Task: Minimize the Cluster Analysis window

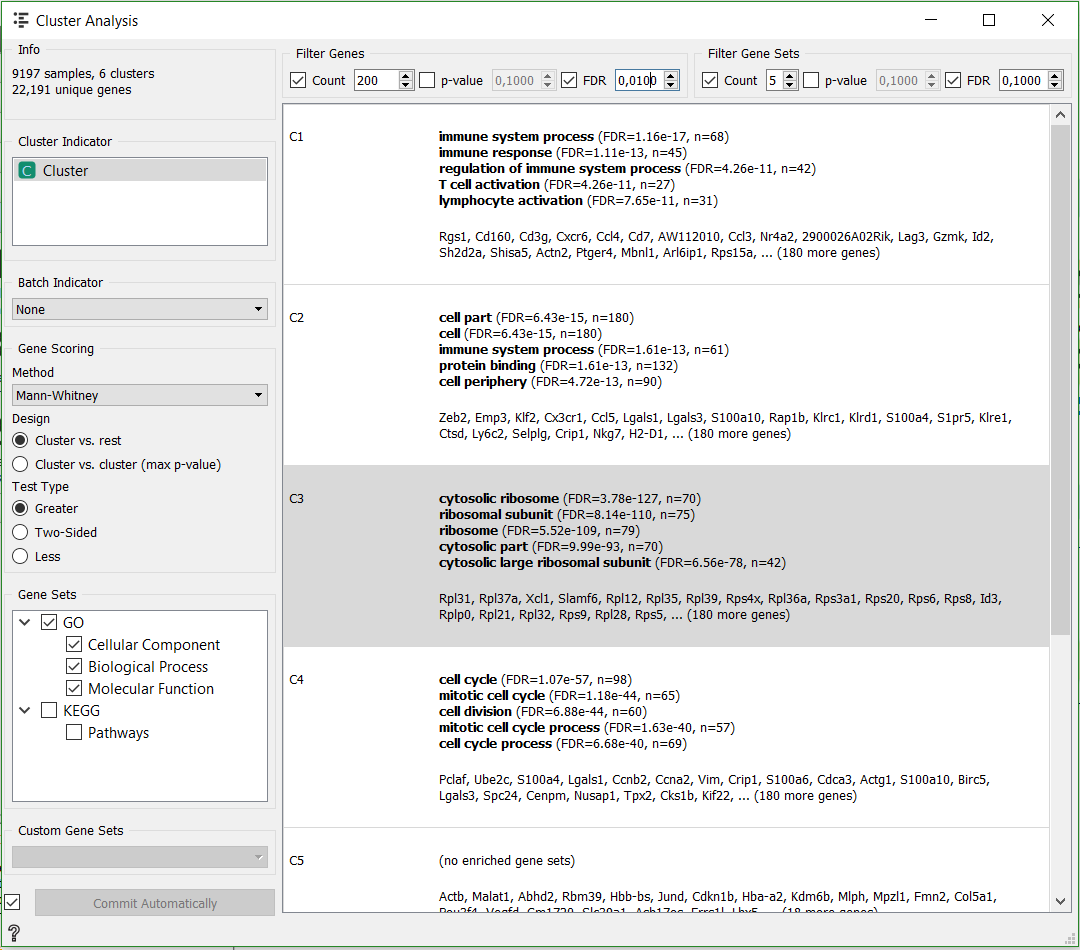Action: (x=931, y=20)
